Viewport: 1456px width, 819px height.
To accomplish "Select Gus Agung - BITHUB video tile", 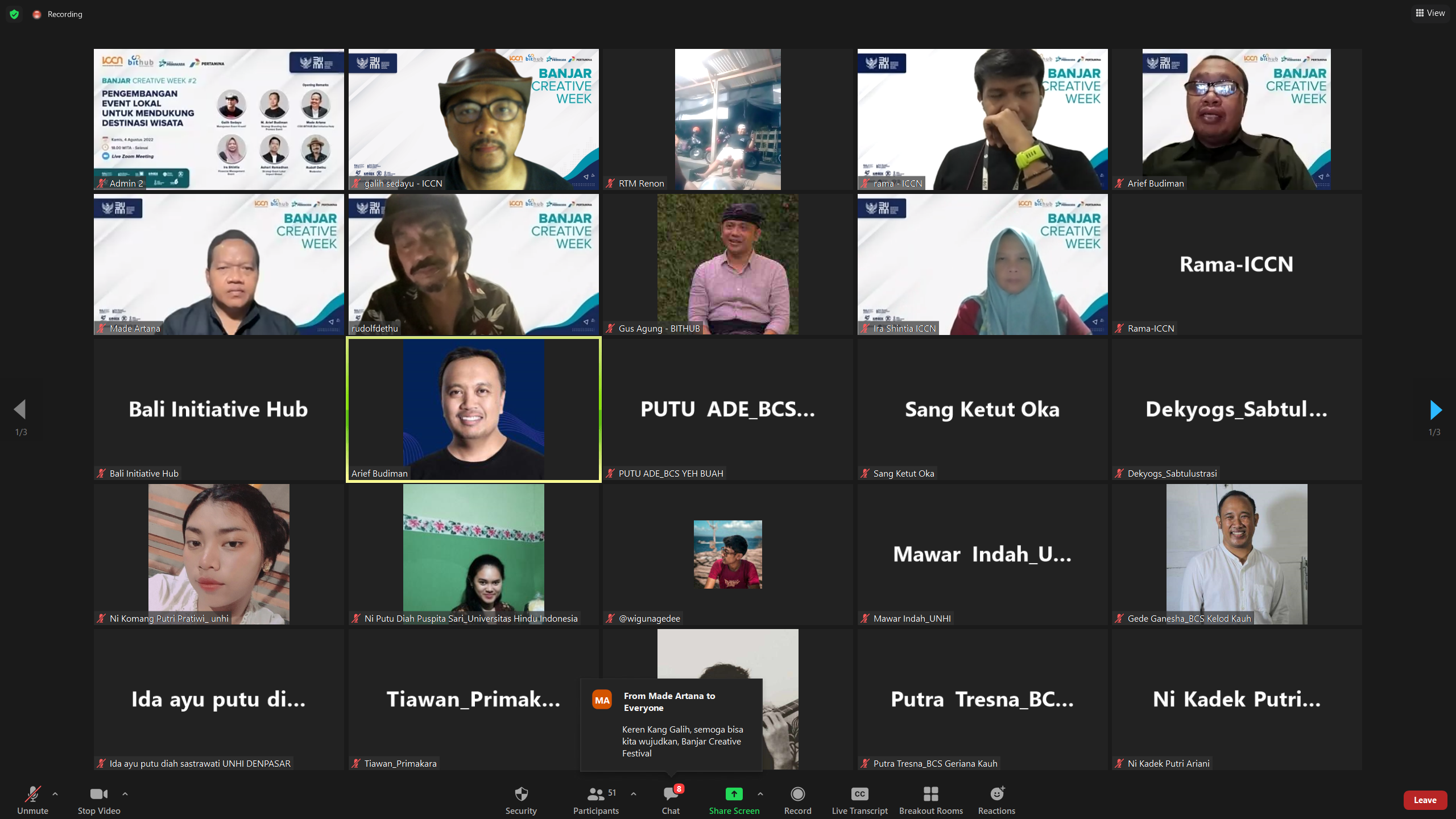I will (727, 264).
